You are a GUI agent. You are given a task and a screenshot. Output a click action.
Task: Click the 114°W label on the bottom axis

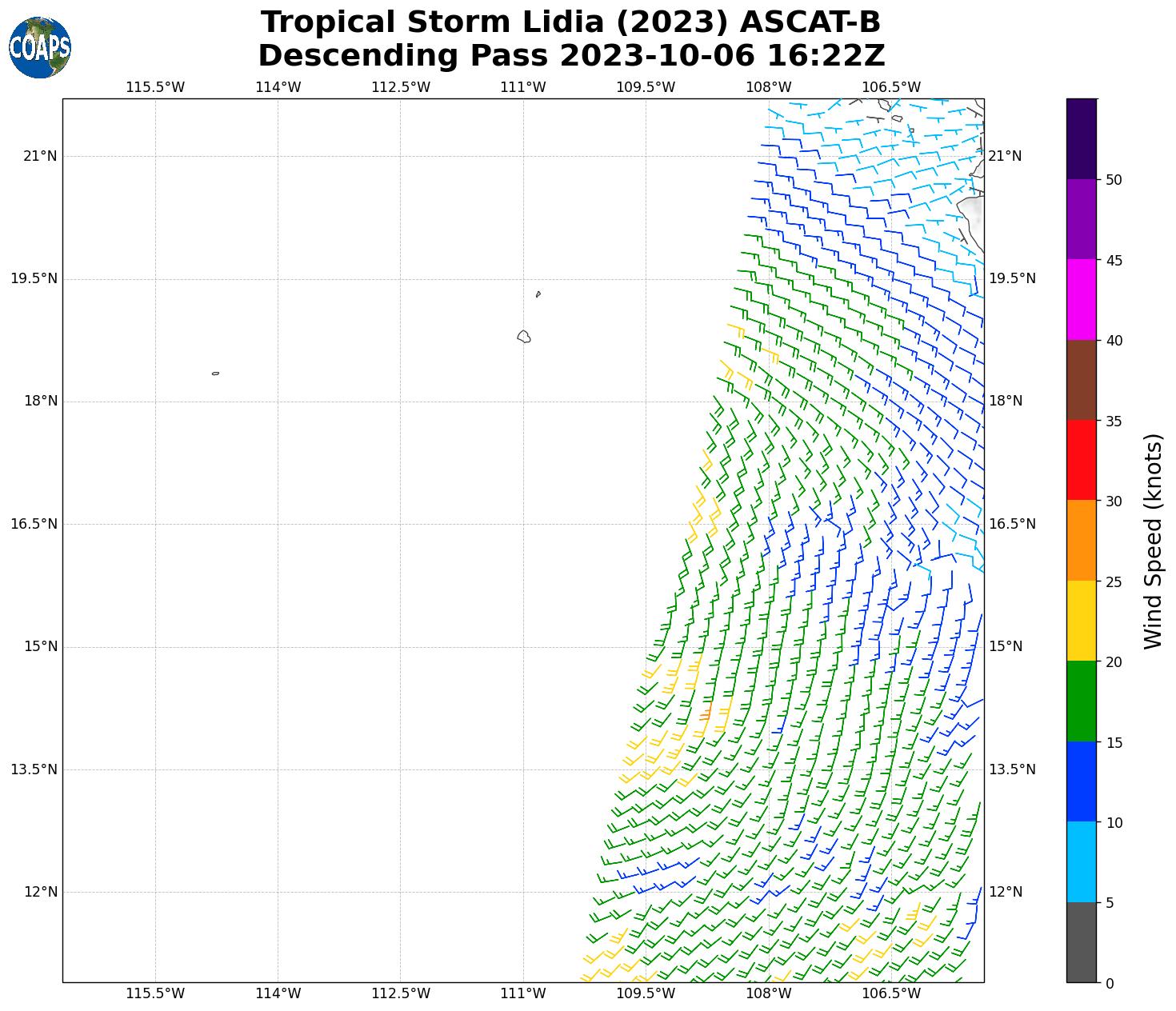(278, 993)
